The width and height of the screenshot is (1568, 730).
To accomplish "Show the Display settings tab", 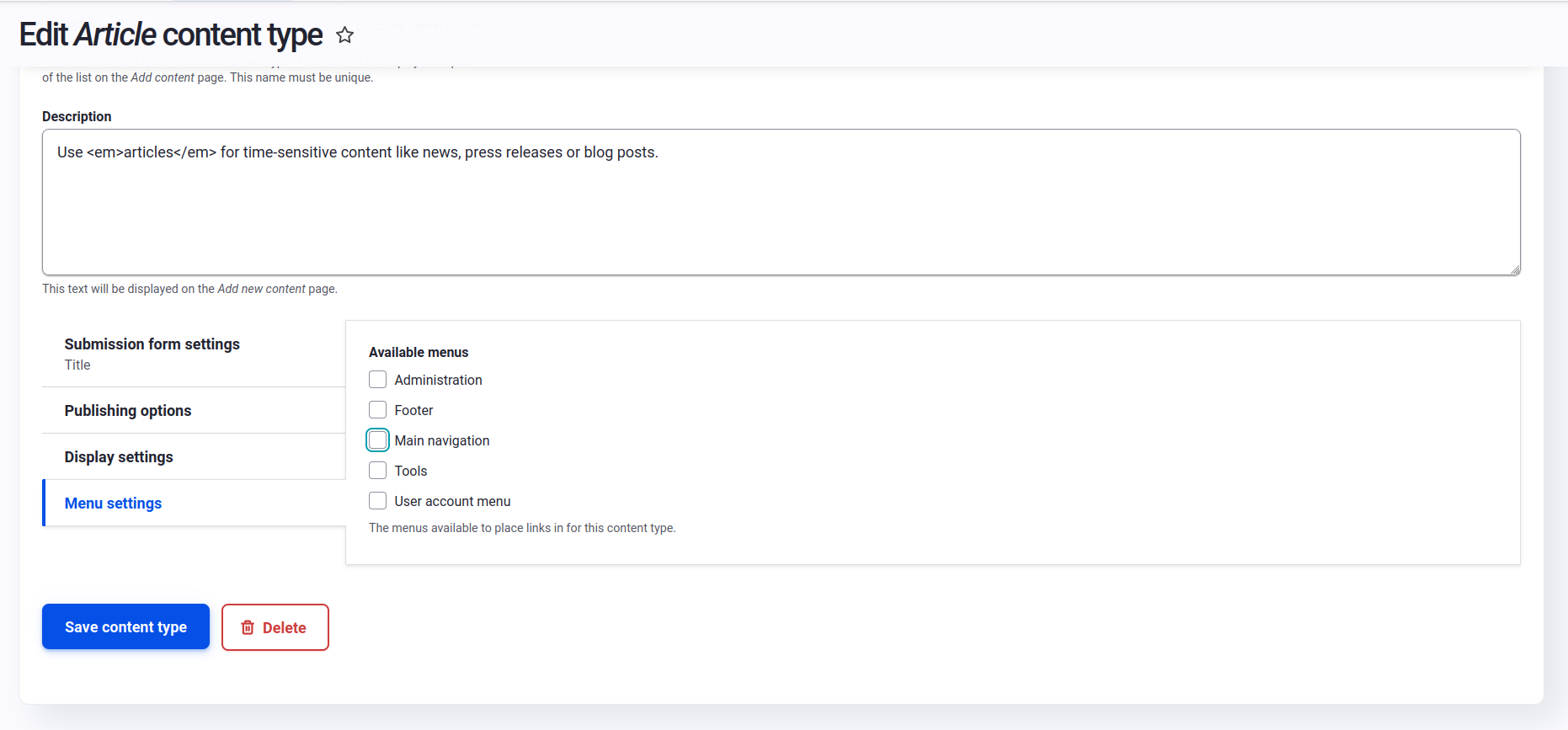I will click(119, 457).
